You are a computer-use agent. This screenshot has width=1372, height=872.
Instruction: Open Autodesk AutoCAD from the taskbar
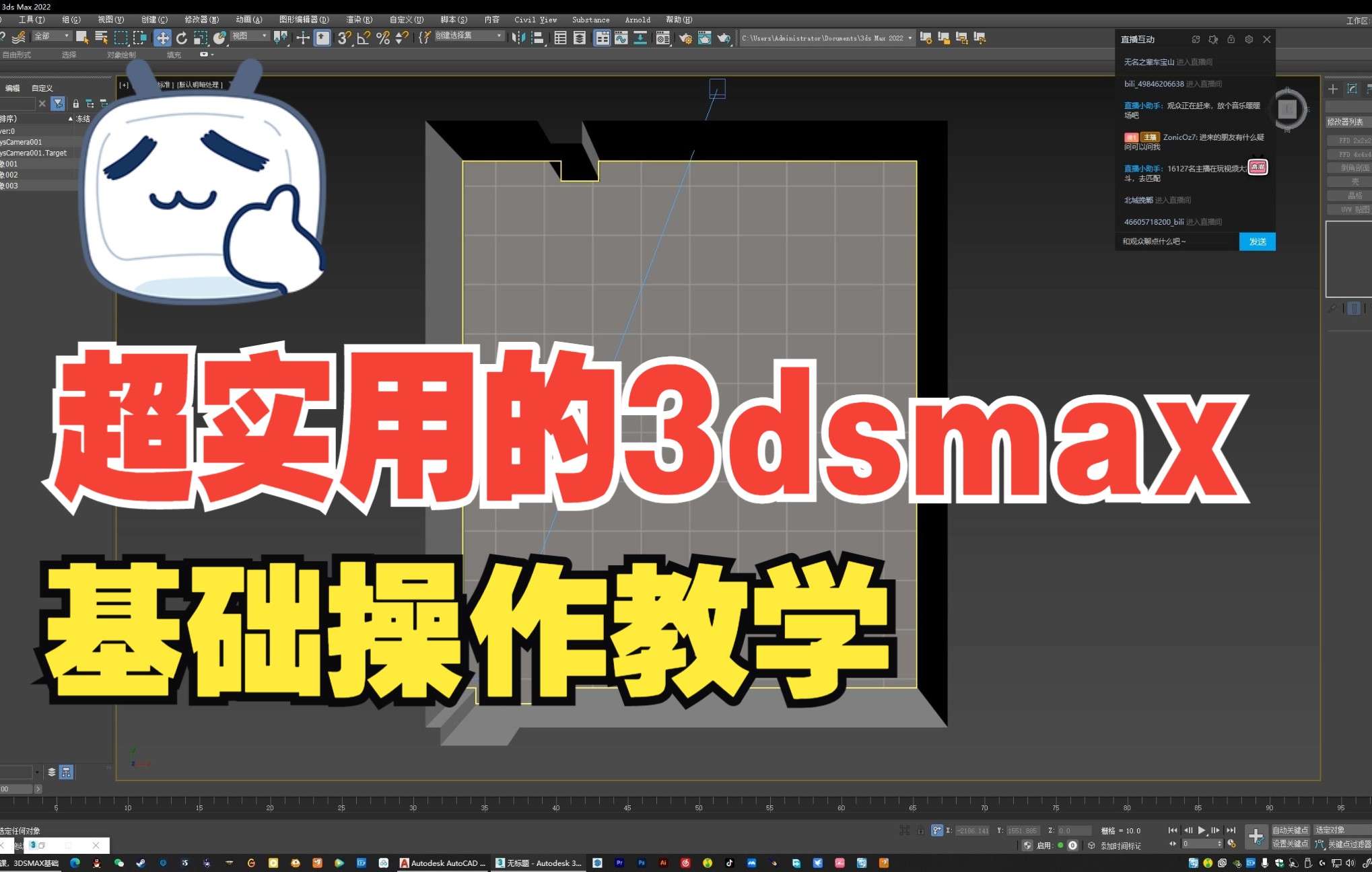(x=443, y=863)
